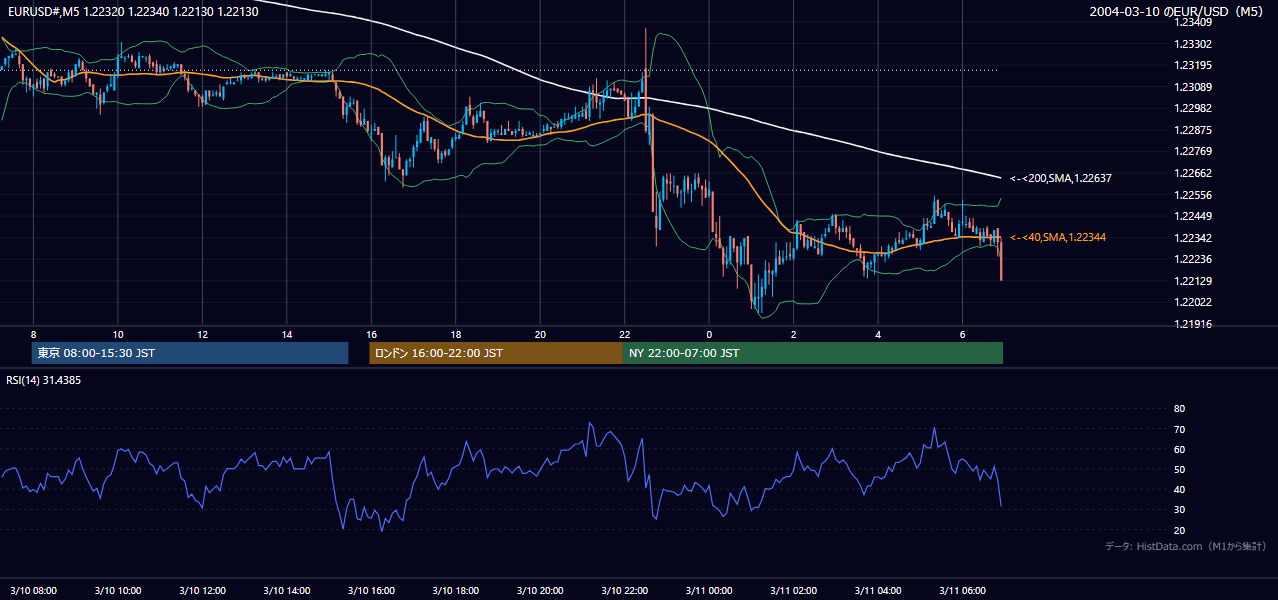Click price axis value 1.23302
This screenshot has width=1278, height=600.
point(1191,44)
